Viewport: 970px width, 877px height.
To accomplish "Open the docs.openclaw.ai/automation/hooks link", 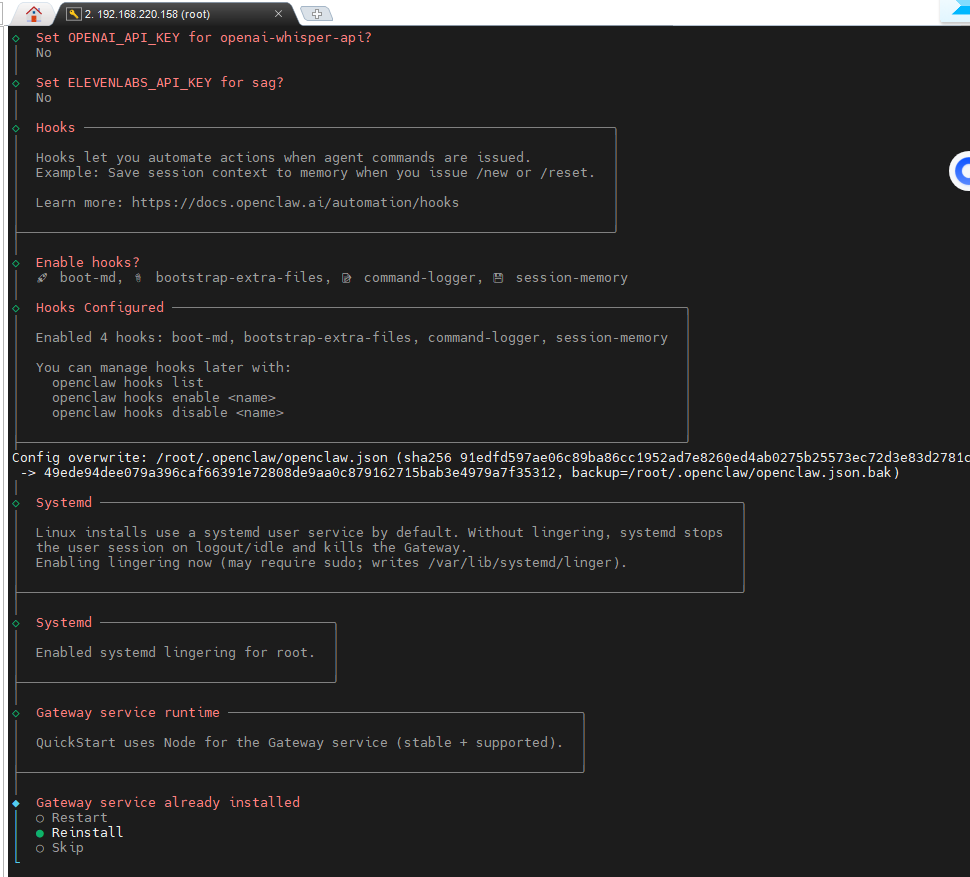I will [x=295, y=203].
